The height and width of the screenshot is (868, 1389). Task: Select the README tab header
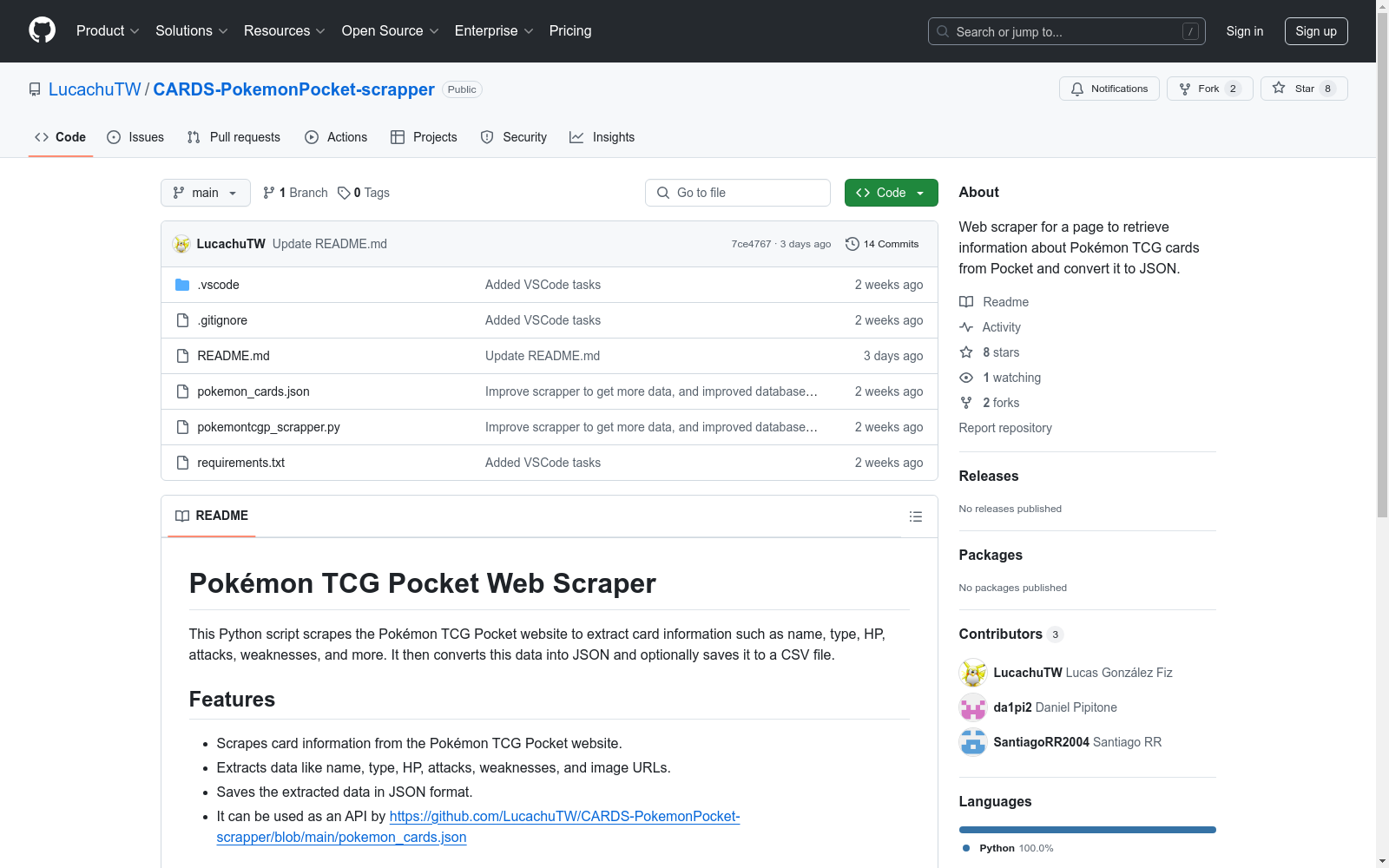tap(212, 516)
